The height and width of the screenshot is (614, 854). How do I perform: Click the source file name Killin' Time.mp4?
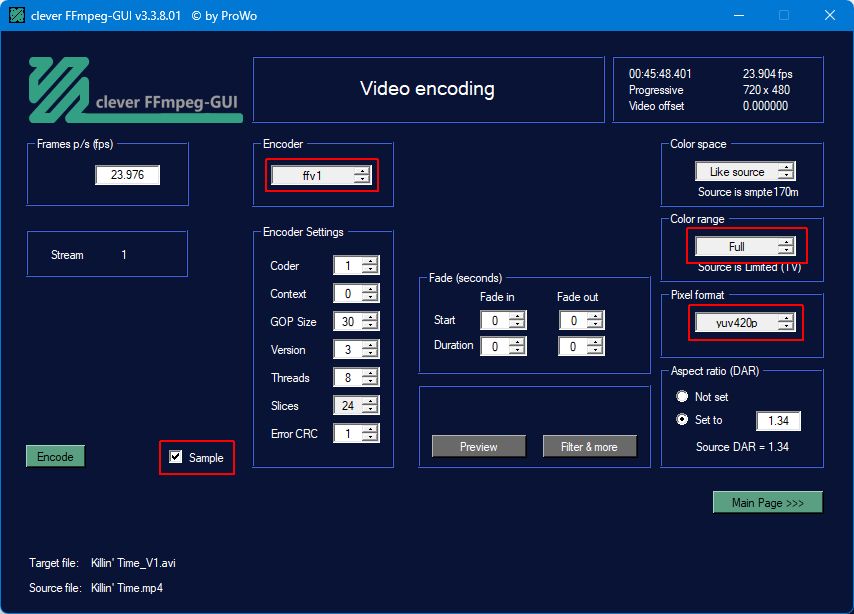(x=127, y=588)
